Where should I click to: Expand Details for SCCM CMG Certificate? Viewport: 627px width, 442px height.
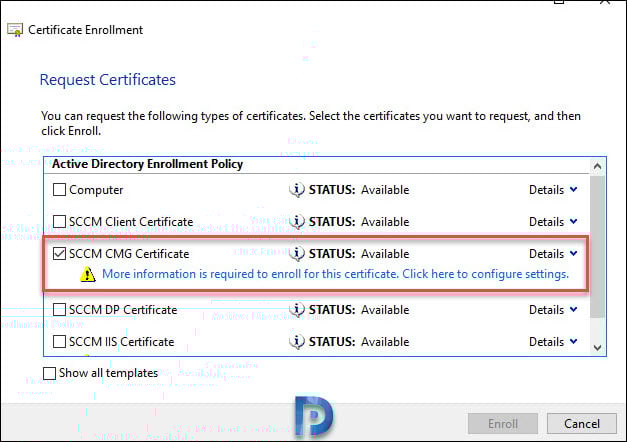click(x=553, y=254)
